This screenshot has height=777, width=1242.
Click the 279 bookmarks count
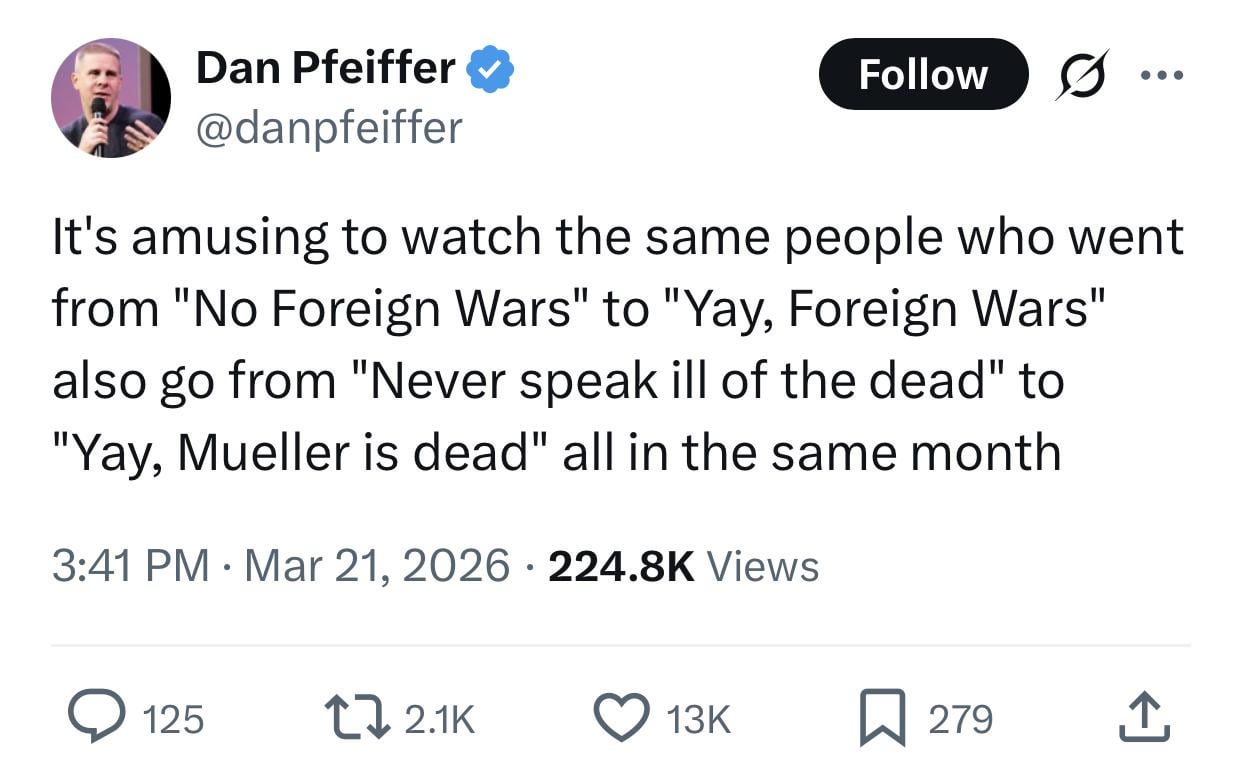pos(960,719)
